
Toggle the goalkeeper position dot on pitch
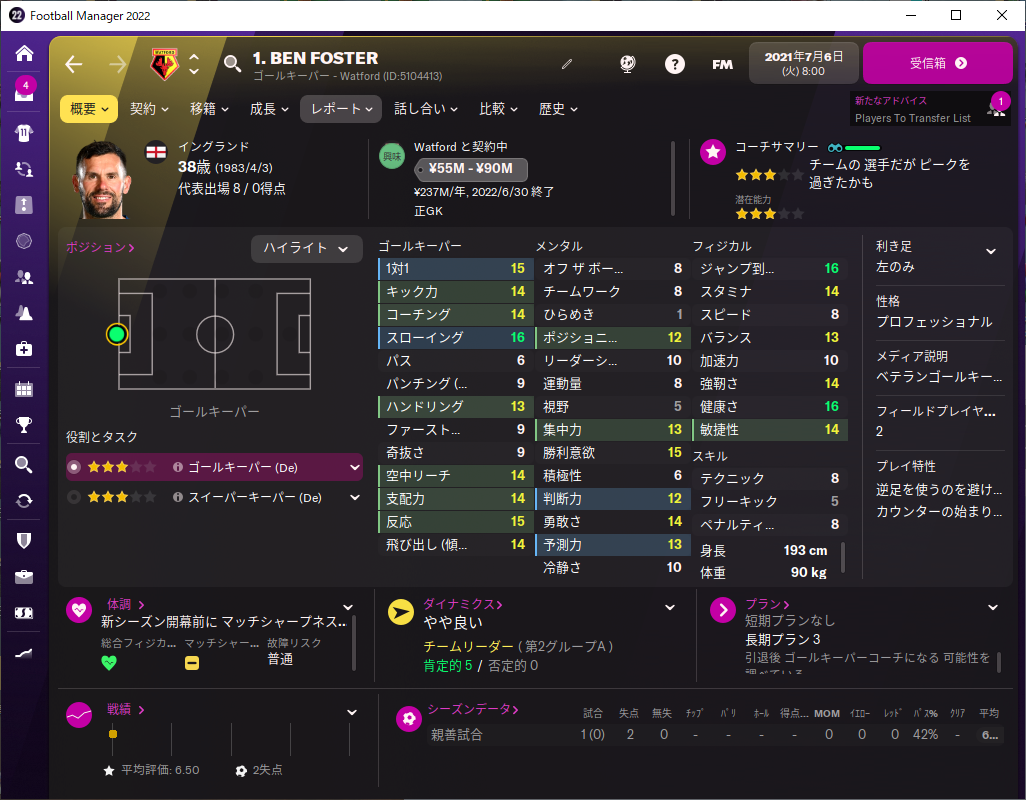[x=117, y=334]
